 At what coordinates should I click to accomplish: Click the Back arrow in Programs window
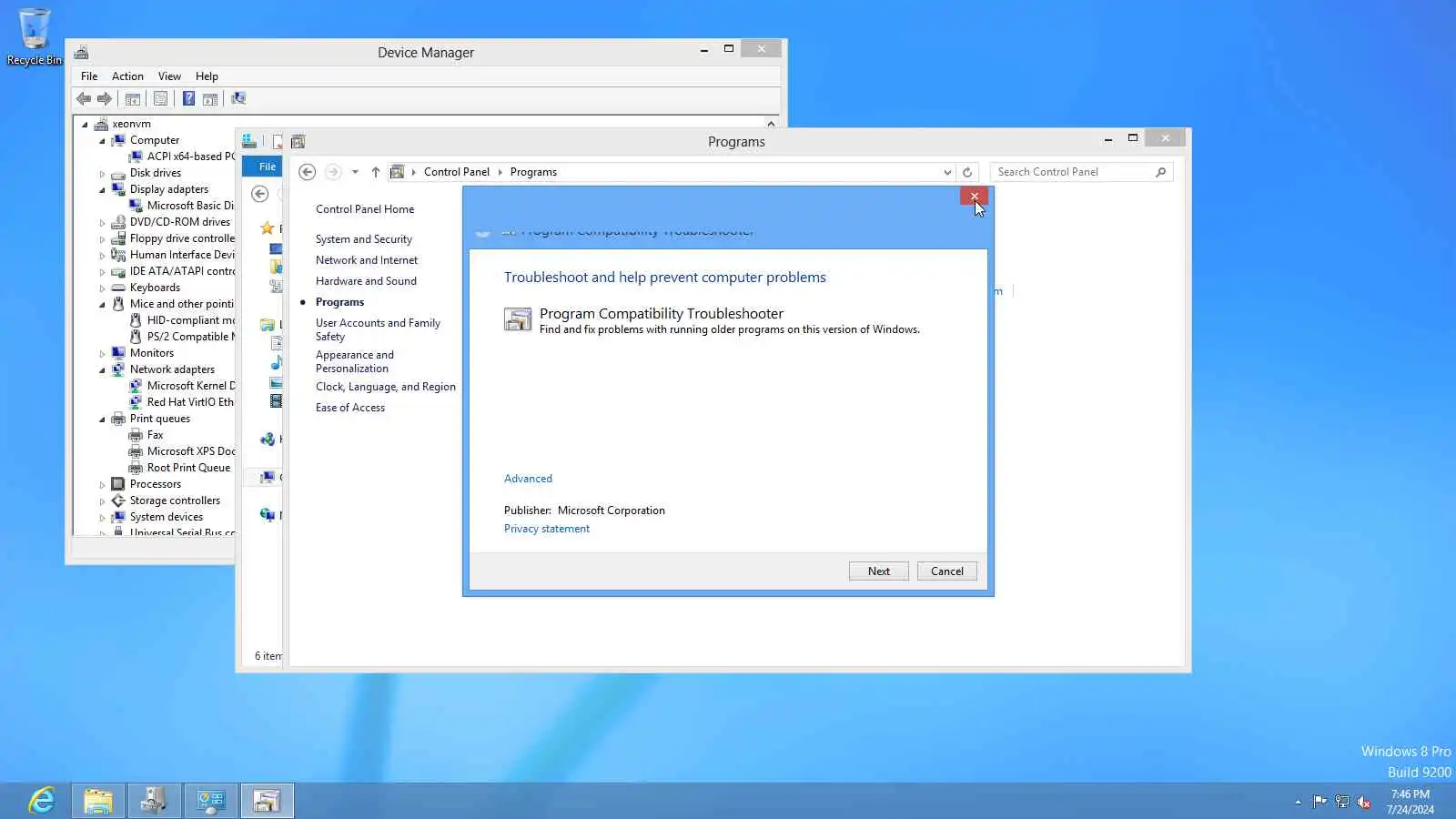pos(308,172)
